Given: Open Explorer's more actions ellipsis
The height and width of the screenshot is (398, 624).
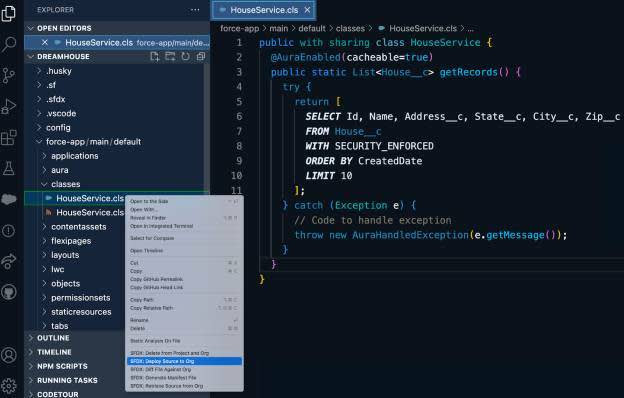Looking at the screenshot, I should tap(195, 10).
